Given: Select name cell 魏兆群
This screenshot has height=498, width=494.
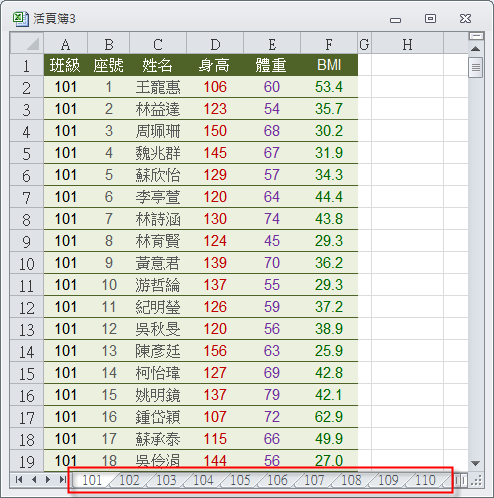Looking at the screenshot, I should point(158,153).
